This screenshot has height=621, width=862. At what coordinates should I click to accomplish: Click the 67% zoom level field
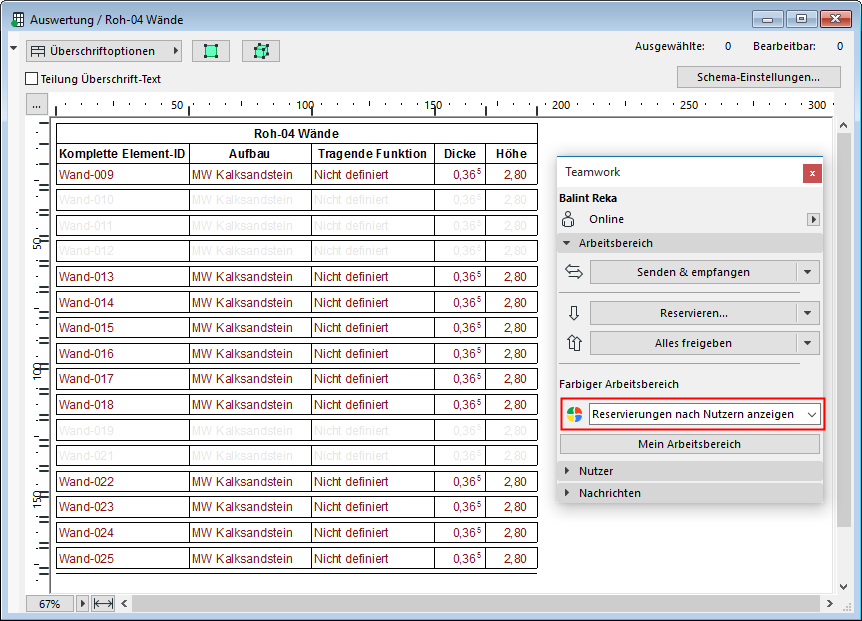click(50, 604)
